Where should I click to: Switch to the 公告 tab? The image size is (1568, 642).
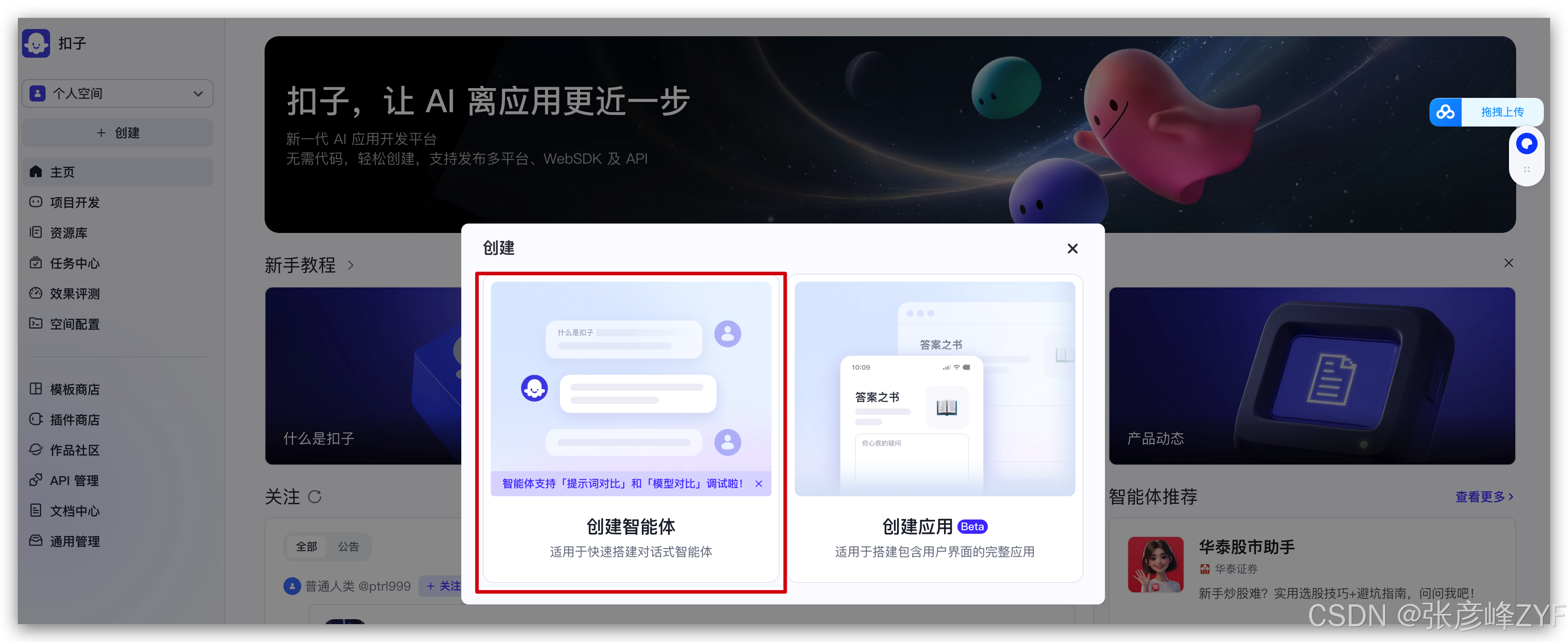click(348, 546)
